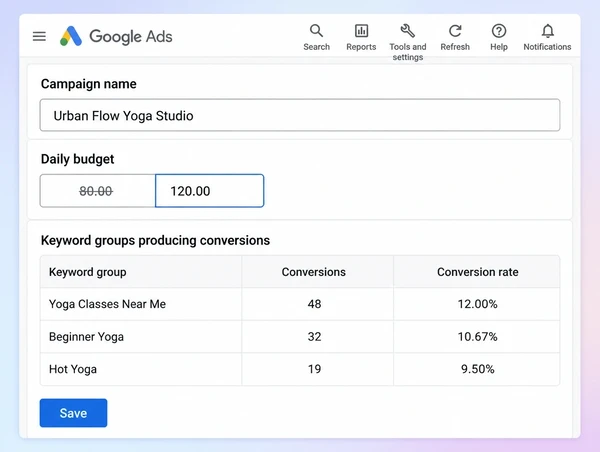Click the Campaign name label
The image size is (600, 452).
tap(89, 84)
